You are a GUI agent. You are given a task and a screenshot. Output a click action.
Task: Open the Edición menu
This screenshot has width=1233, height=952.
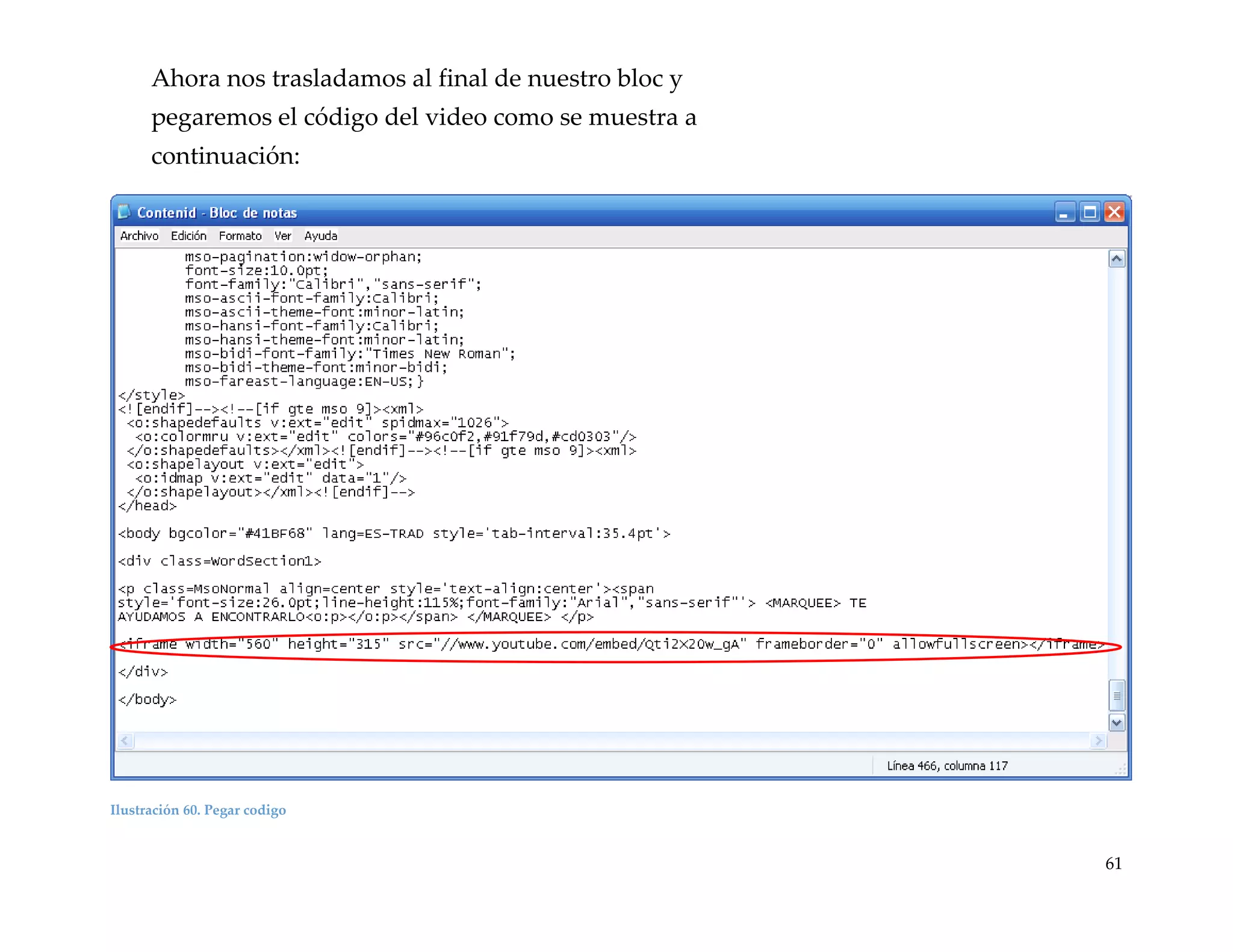click(x=188, y=236)
